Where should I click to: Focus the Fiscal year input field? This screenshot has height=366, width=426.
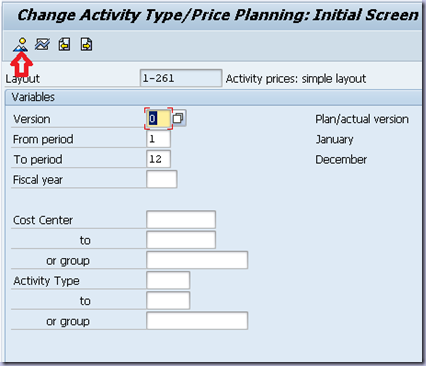tap(162, 179)
